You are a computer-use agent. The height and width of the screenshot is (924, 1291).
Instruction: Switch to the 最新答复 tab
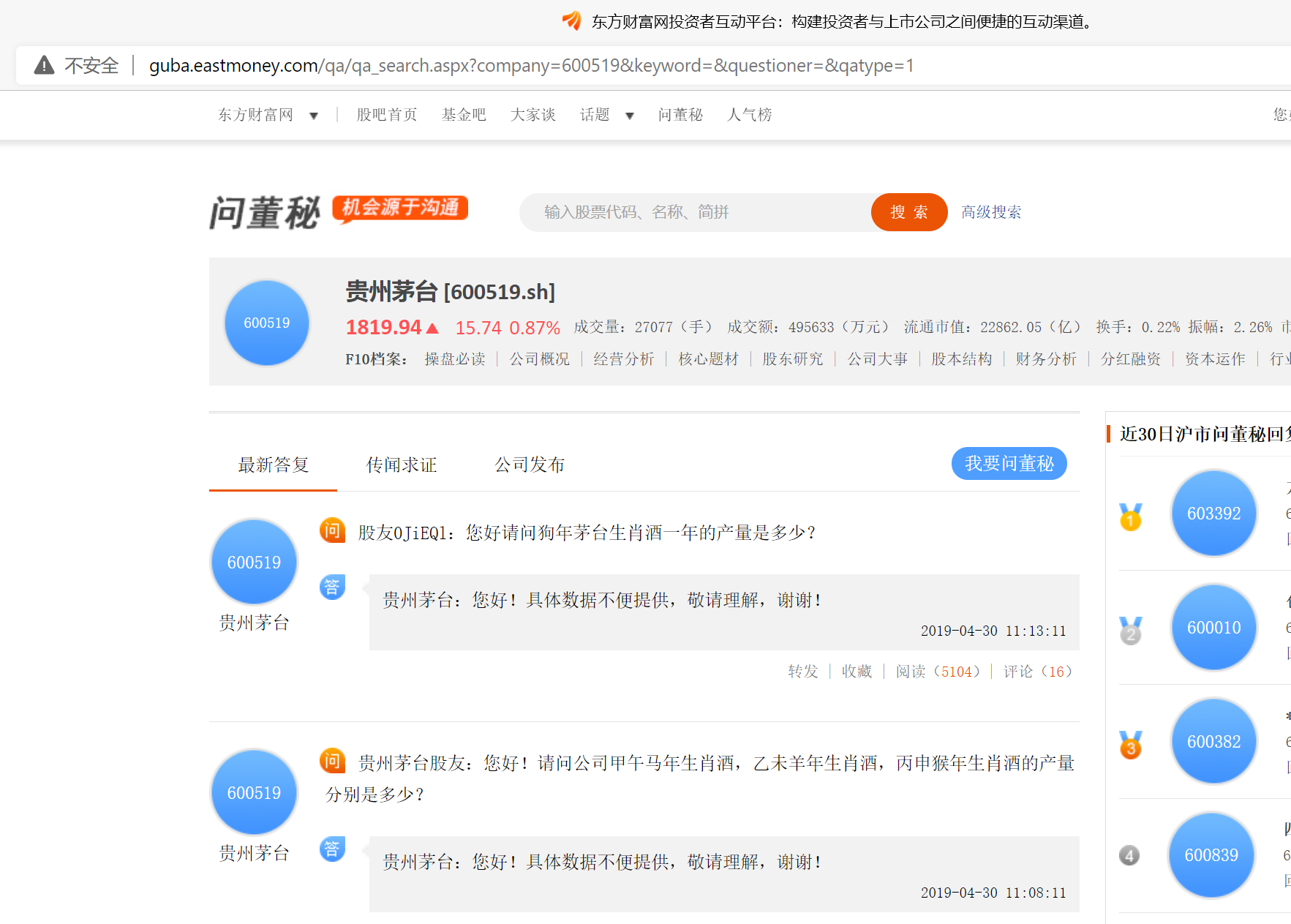point(274,465)
